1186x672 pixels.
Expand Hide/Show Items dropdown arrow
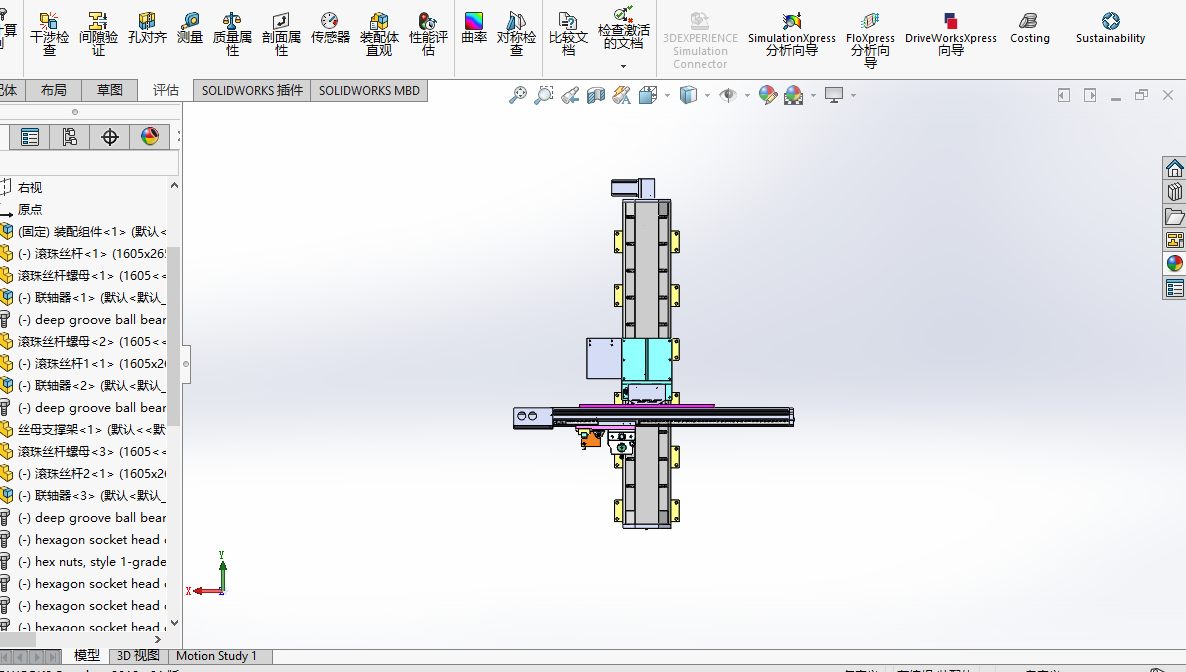[x=747, y=95]
